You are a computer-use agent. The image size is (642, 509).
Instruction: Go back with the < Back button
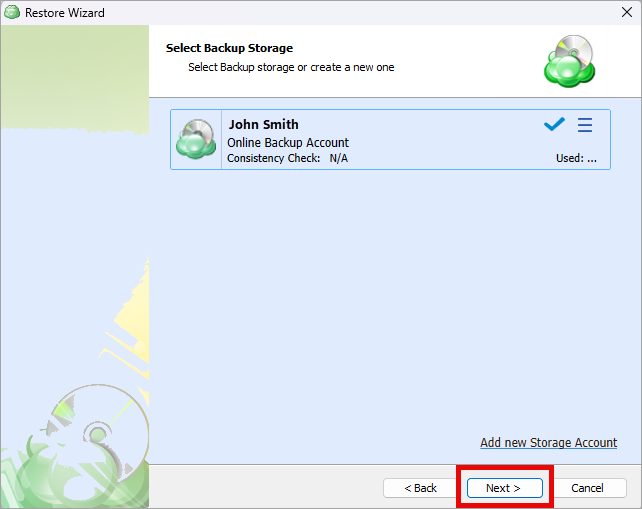coord(420,488)
